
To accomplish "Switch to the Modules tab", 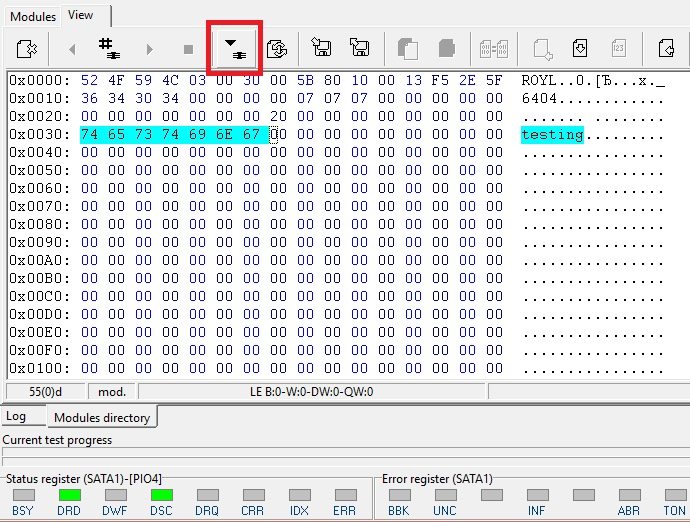I will click(x=33, y=17).
